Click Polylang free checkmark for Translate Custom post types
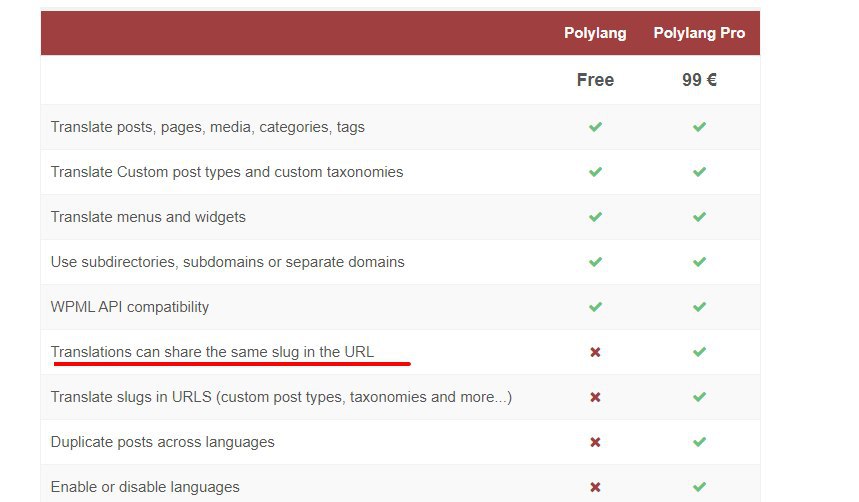This screenshot has width=859, height=502. tap(595, 172)
